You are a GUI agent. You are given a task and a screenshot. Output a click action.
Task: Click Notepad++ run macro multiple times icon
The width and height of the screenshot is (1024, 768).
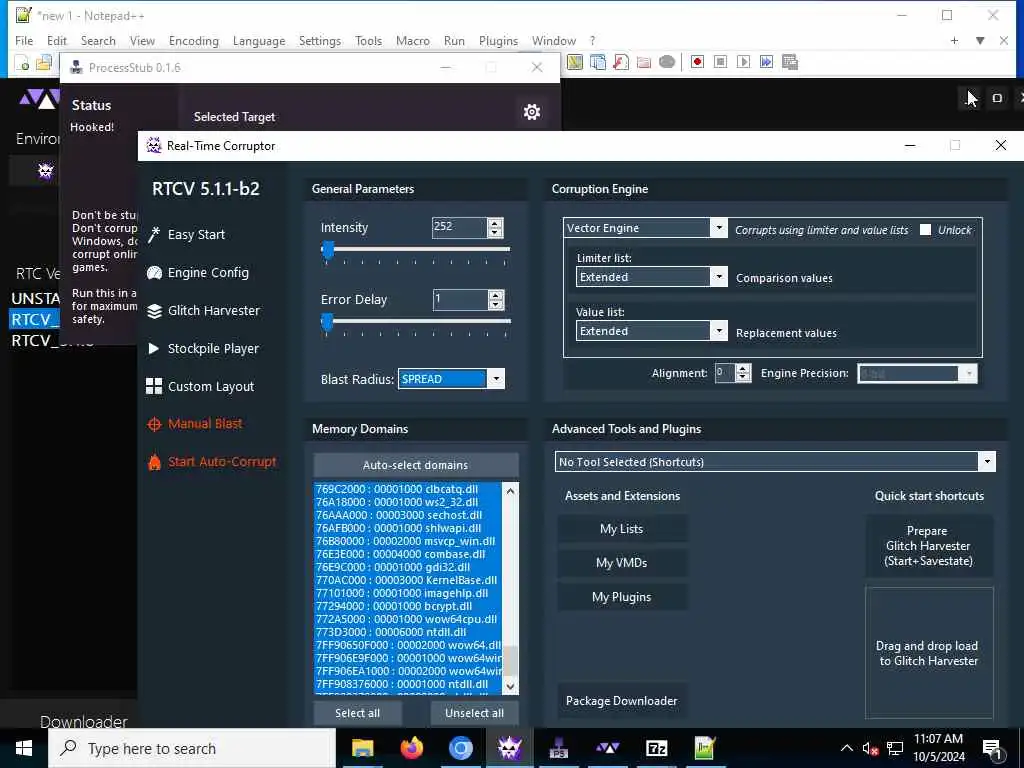(x=766, y=62)
